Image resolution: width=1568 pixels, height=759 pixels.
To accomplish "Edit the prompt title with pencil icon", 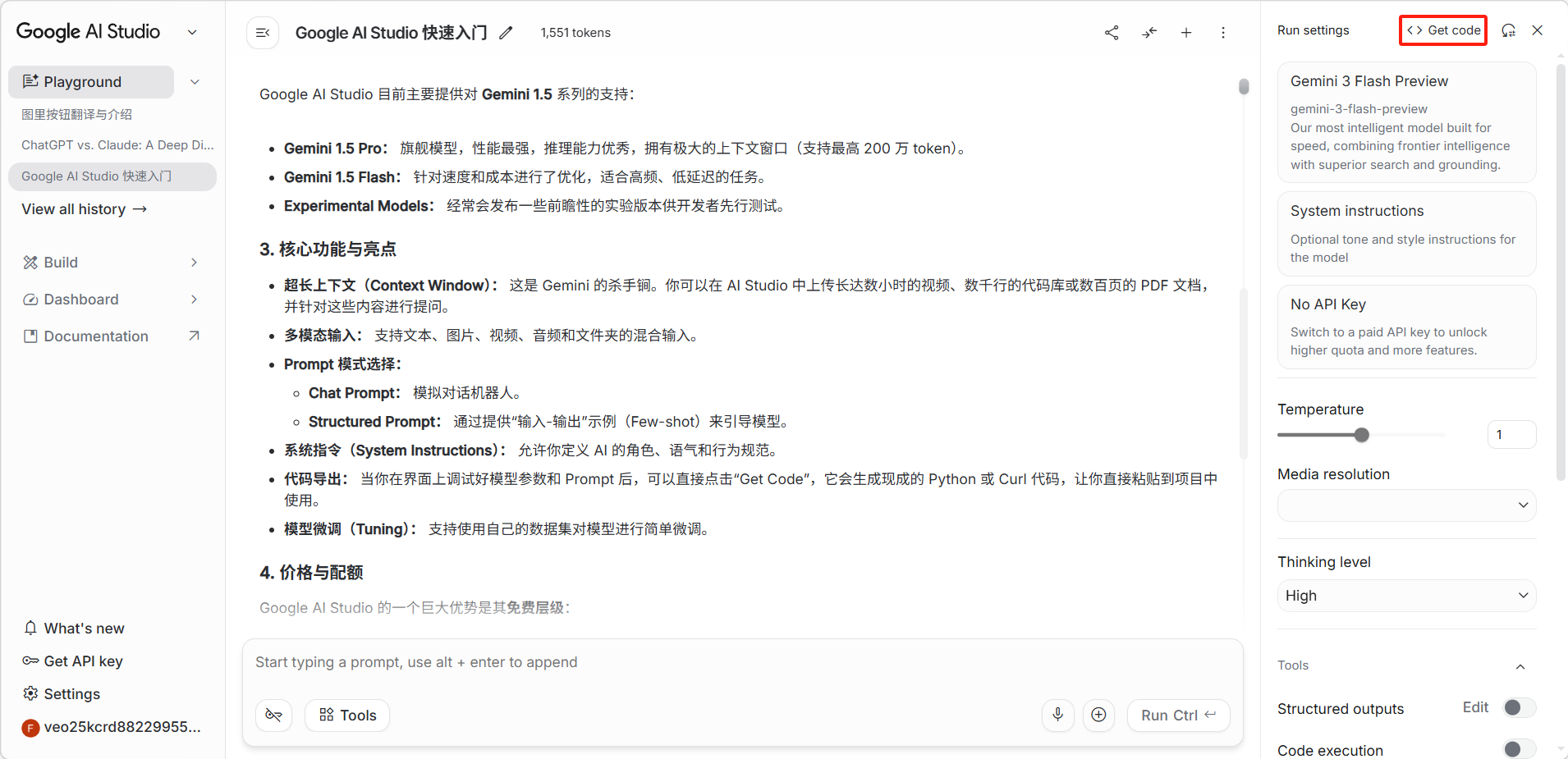I will pyautogui.click(x=507, y=33).
